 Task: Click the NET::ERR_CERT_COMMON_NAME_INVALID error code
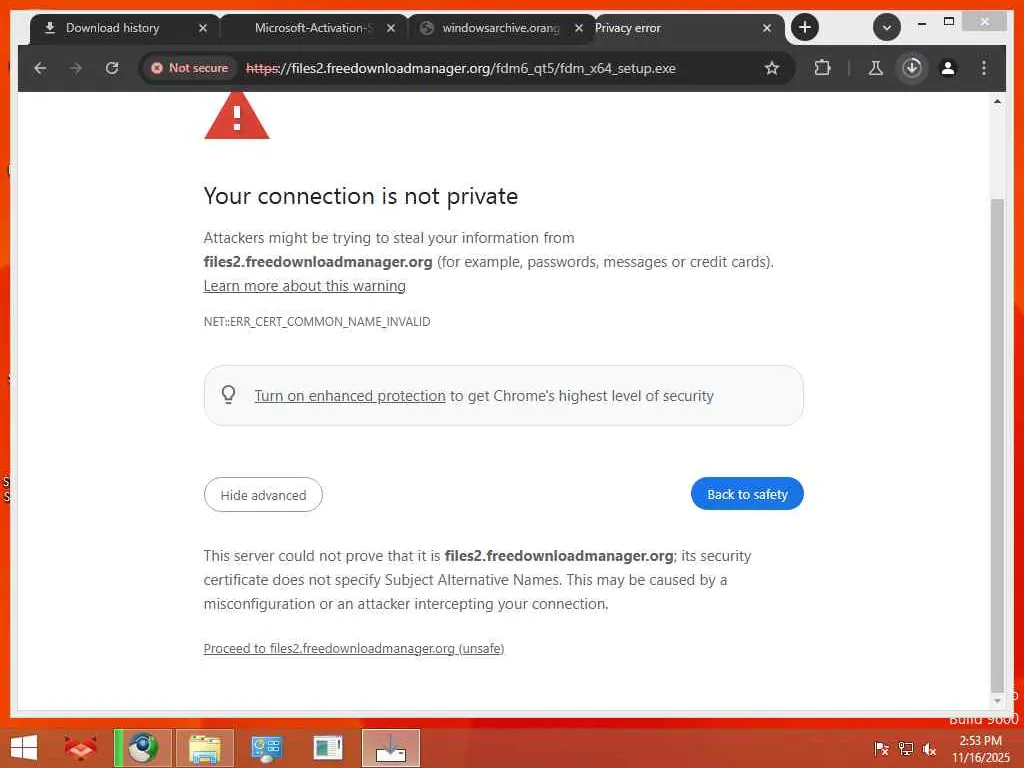click(x=317, y=321)
